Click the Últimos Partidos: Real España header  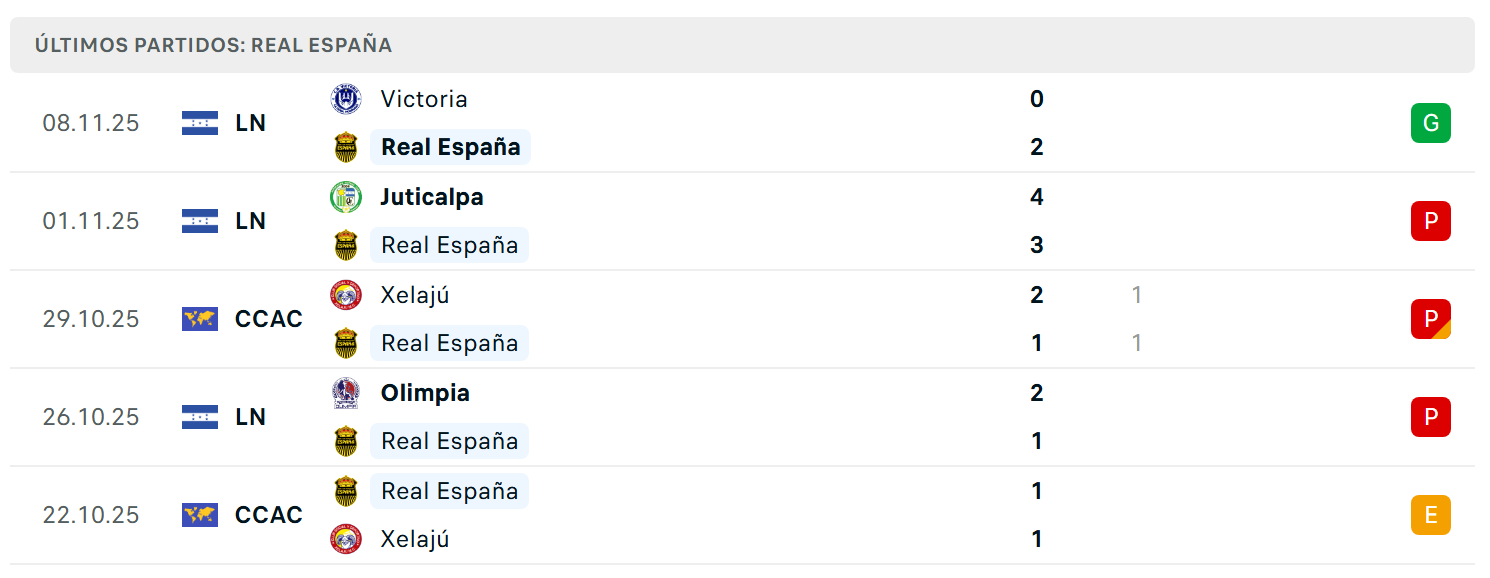click(x=213, y=45)
